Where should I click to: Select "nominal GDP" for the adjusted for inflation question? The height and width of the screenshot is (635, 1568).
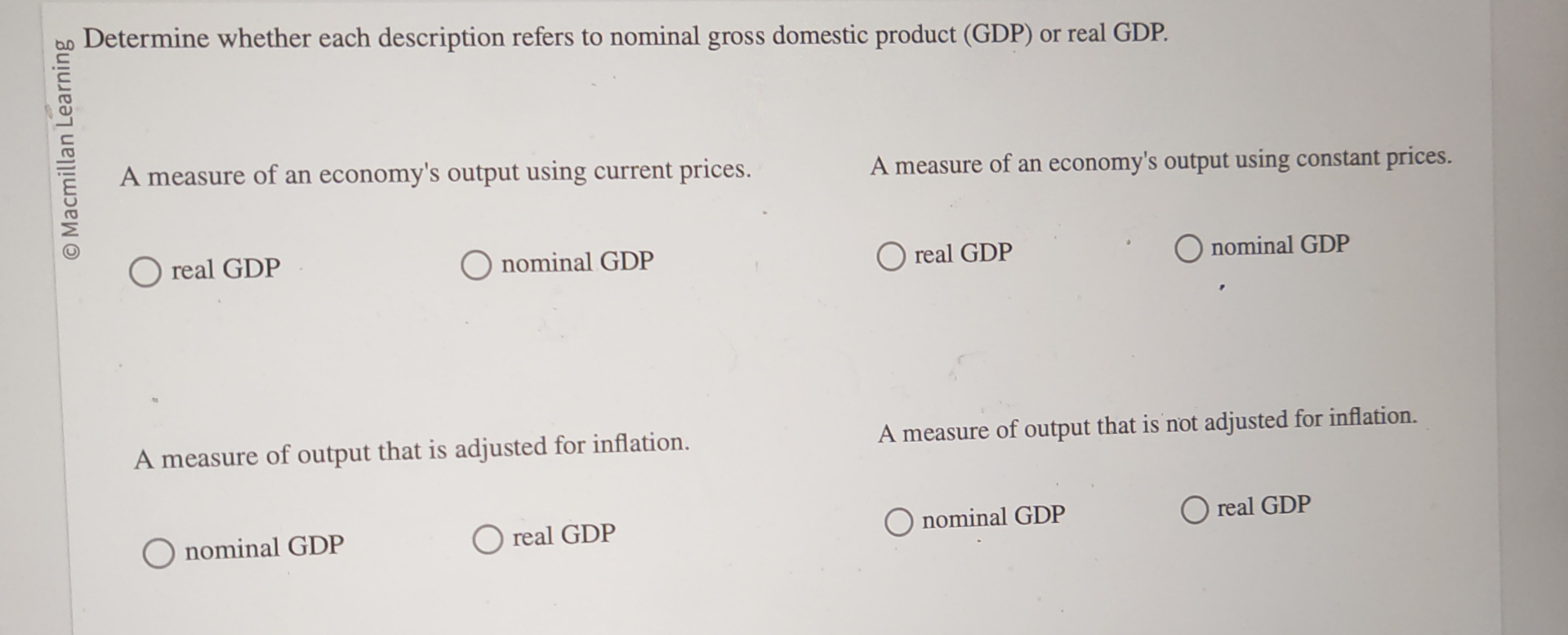click(x=158, y=554)
